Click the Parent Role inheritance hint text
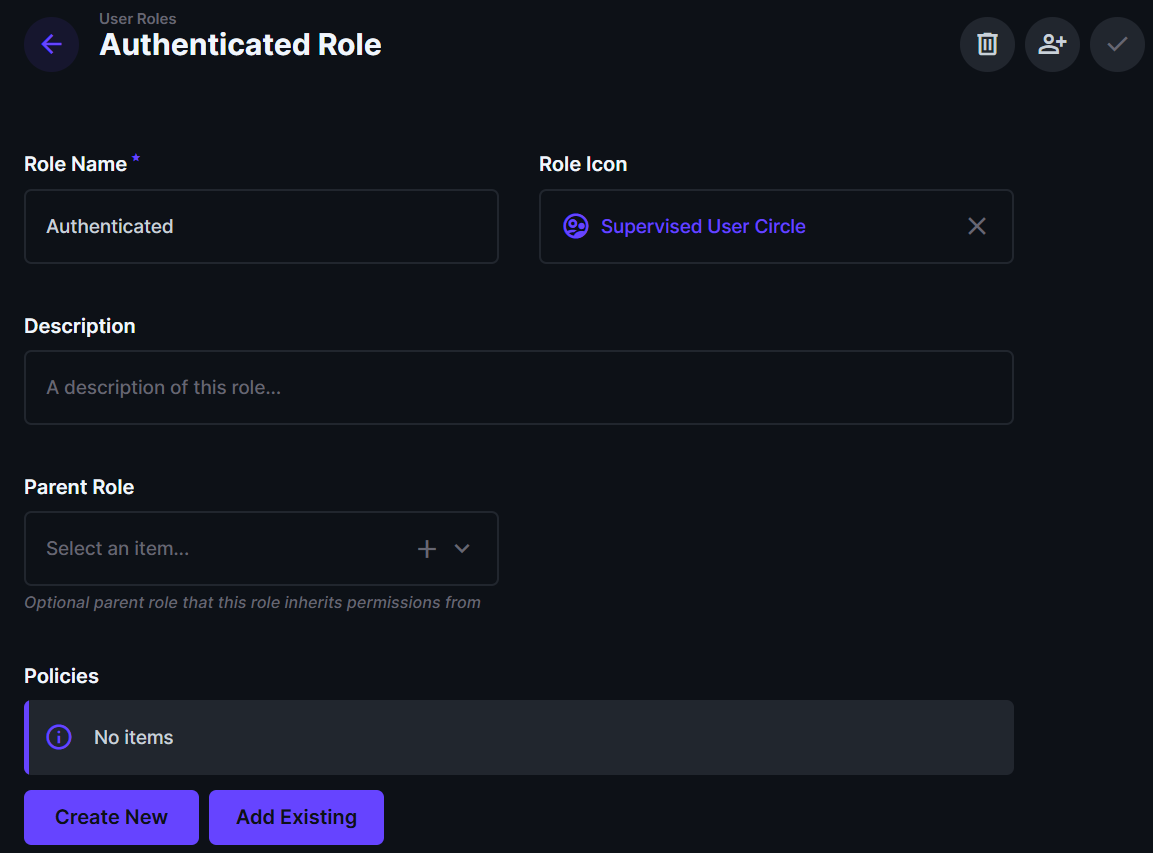This screenshot has height=853, width=1153. pos(252,602)
